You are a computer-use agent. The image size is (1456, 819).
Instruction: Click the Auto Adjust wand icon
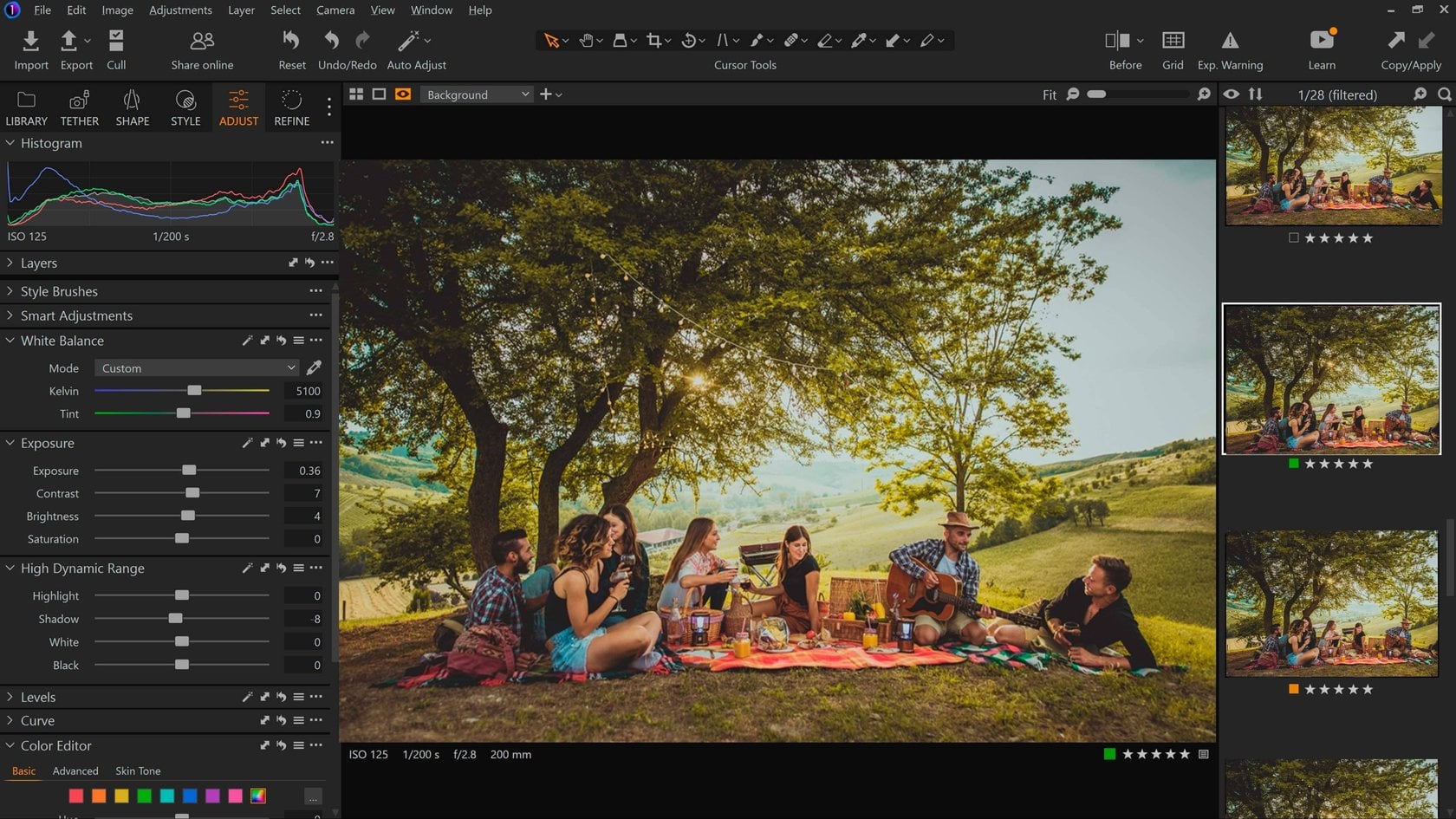[x=407, y=40]
